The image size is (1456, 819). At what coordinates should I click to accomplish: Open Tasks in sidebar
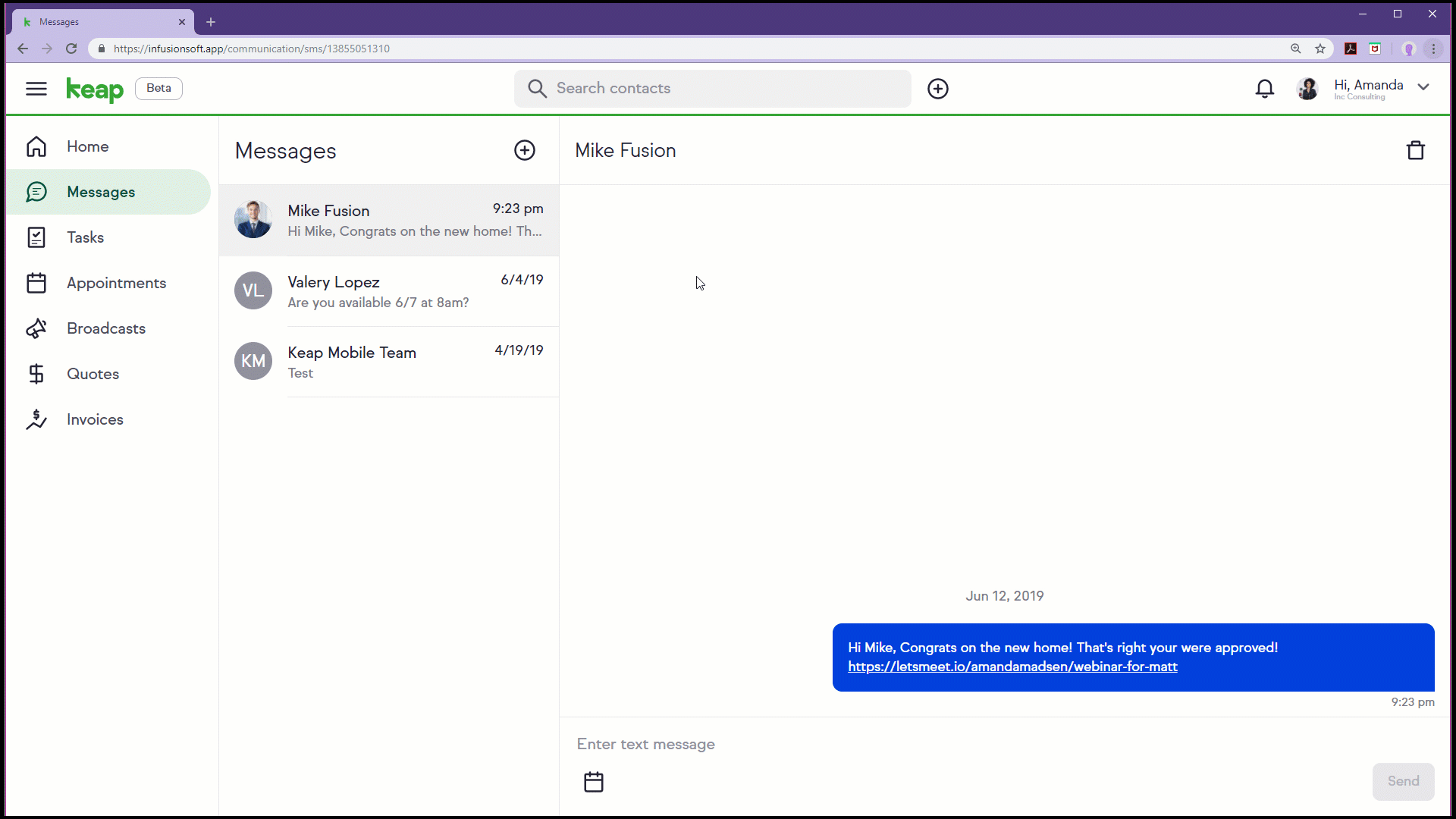(x=85, y=237)
